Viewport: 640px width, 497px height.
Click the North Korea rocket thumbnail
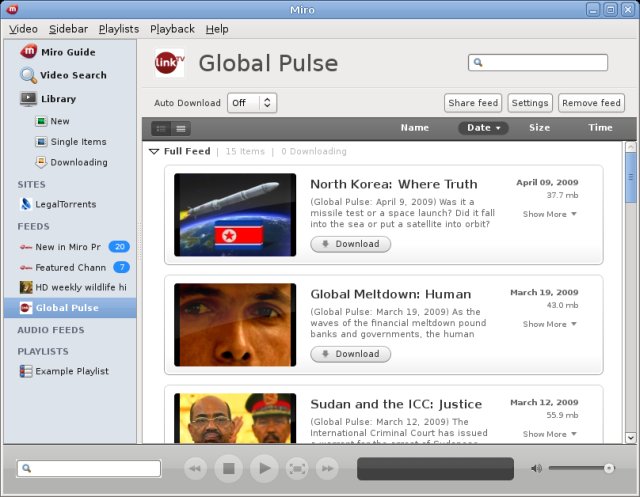click(x=235, y=215)
